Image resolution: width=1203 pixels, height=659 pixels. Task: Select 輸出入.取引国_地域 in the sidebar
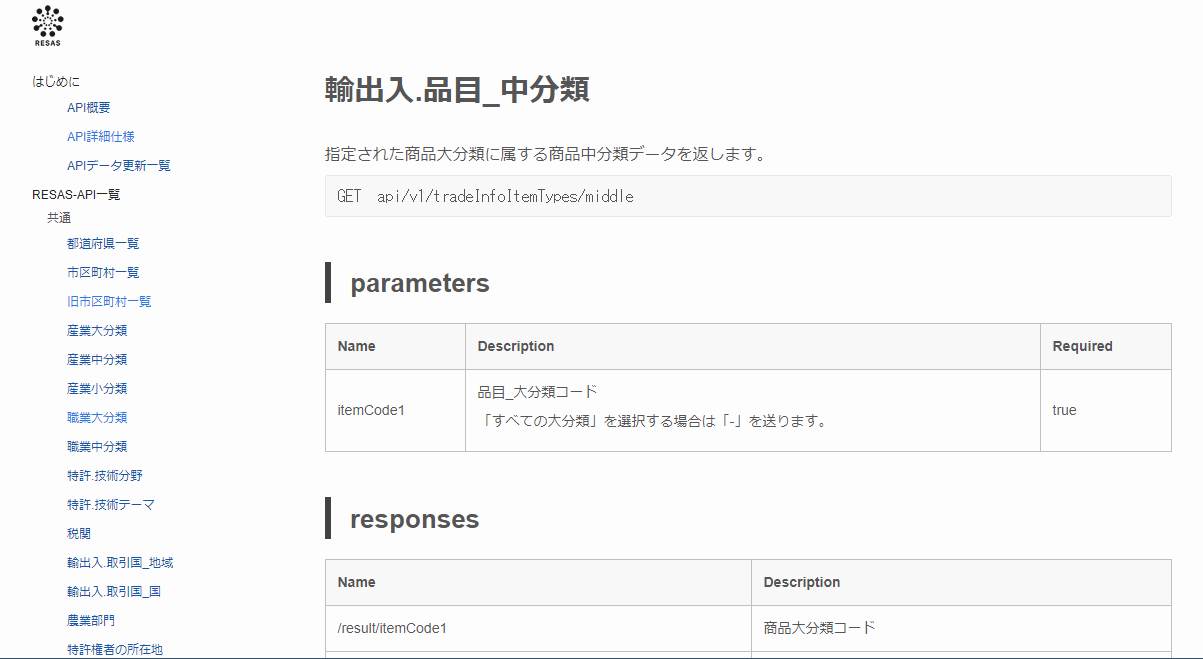point(120,562)
